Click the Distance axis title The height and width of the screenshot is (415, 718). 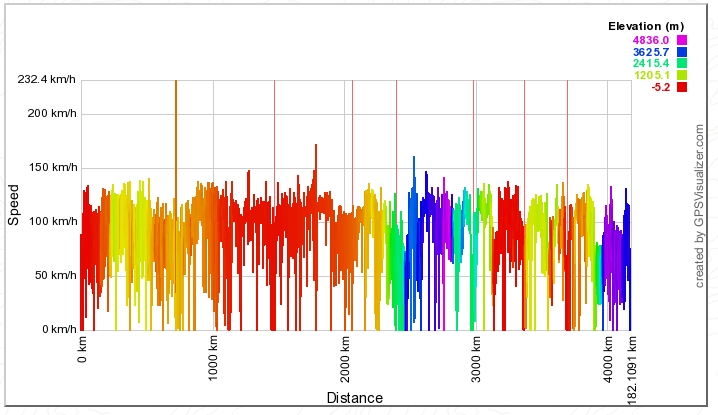click(x=354, y=398)
